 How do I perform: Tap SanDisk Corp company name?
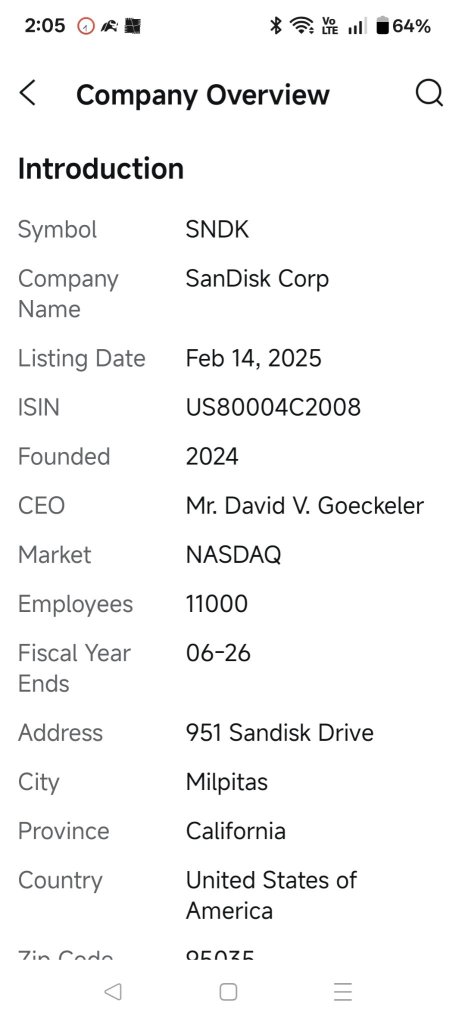257,279
